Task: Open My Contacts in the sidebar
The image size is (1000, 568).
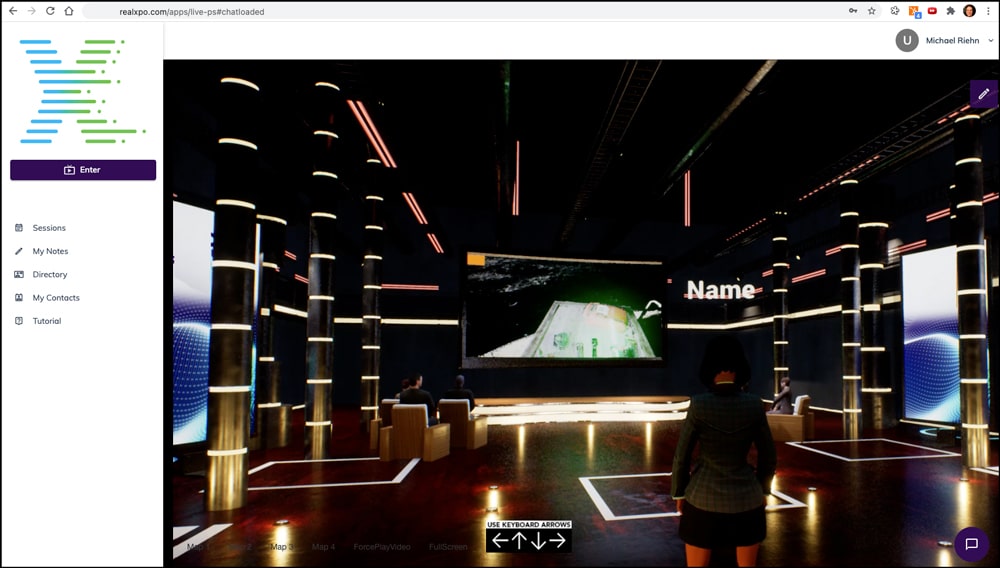Action: point(56,298)
